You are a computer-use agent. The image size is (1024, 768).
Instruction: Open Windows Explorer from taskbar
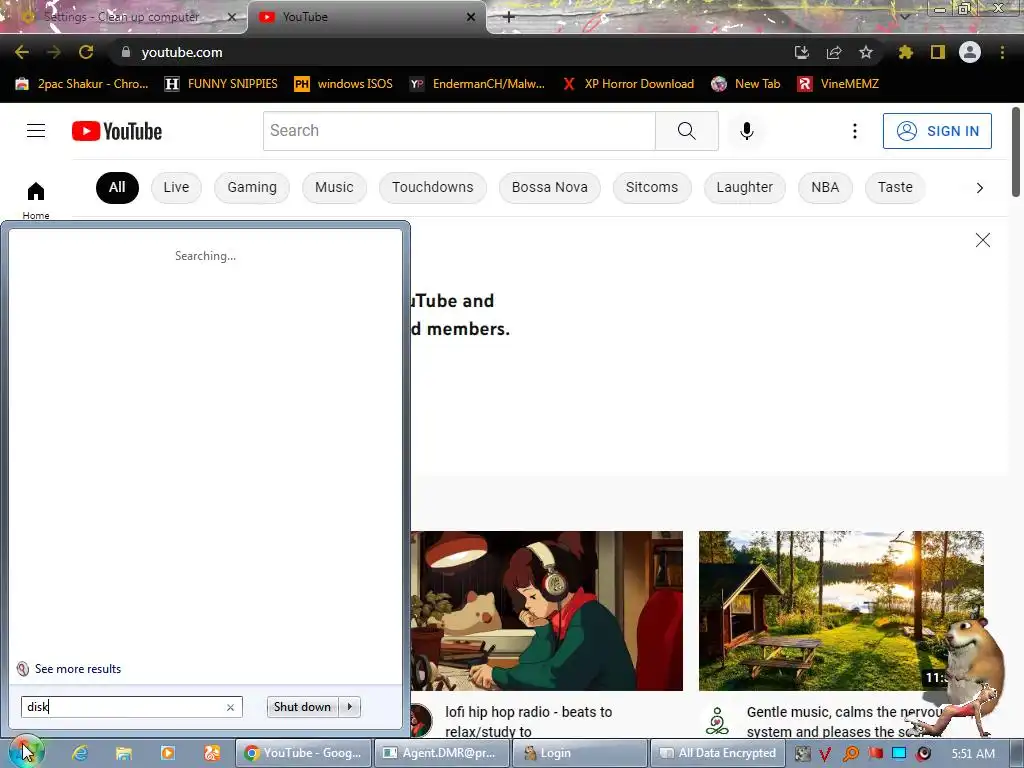tap(123, 753)
